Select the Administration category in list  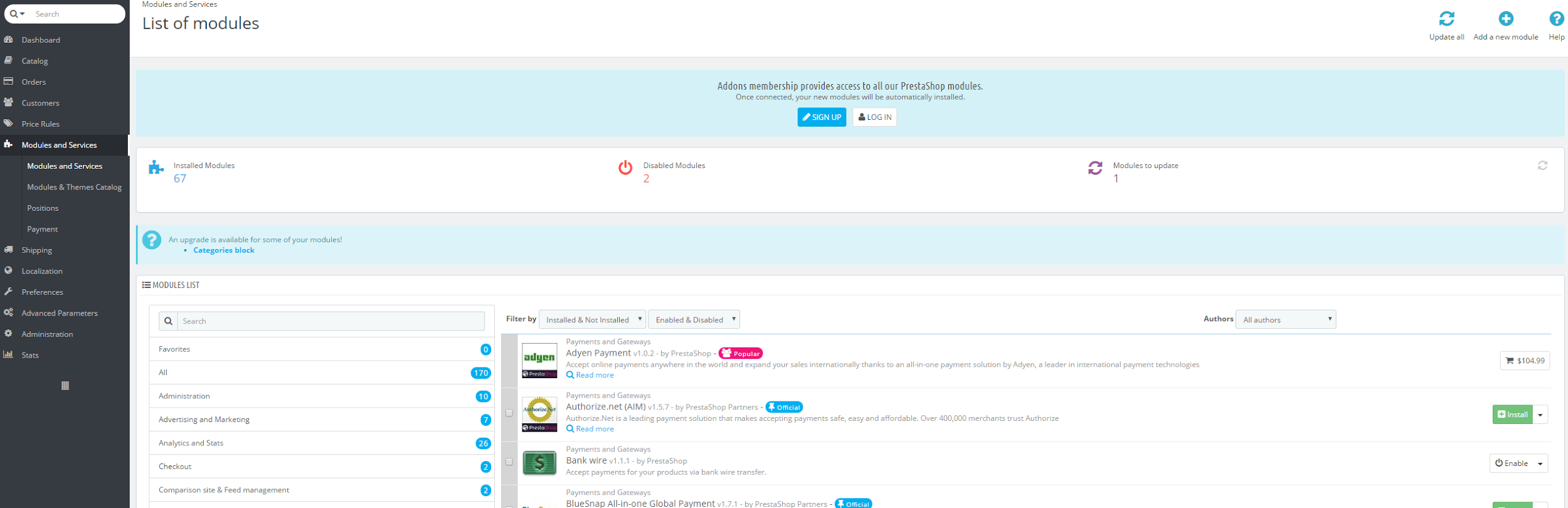point(322,396)
